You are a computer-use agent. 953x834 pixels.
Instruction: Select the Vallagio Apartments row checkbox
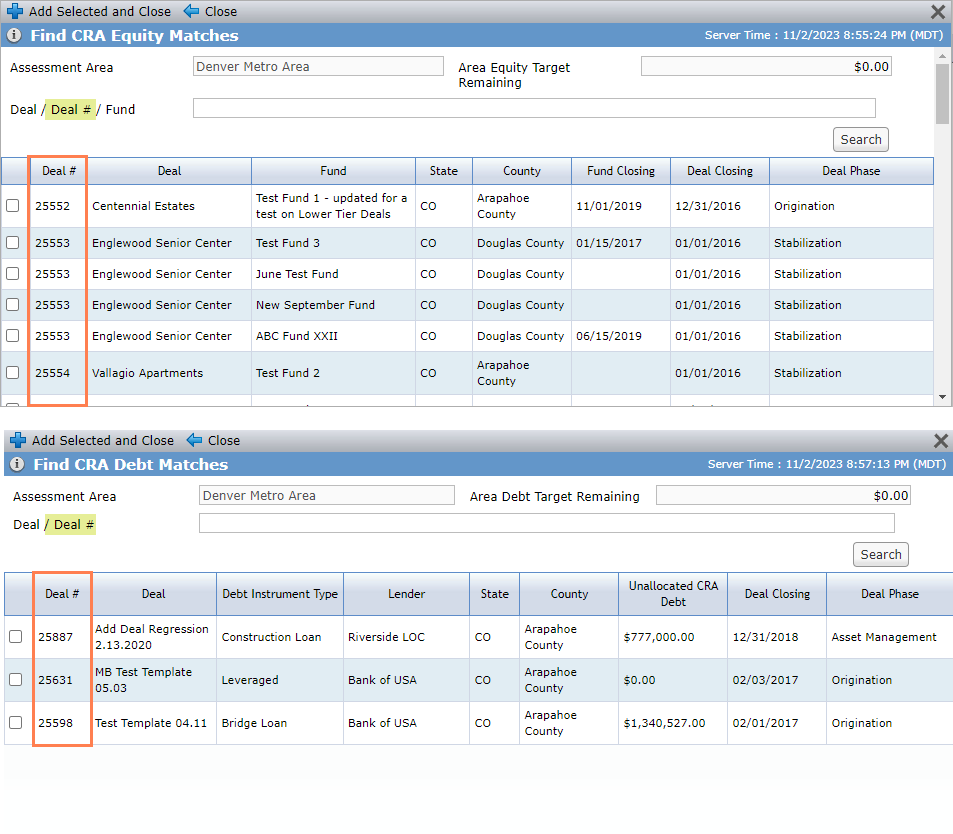13,373
